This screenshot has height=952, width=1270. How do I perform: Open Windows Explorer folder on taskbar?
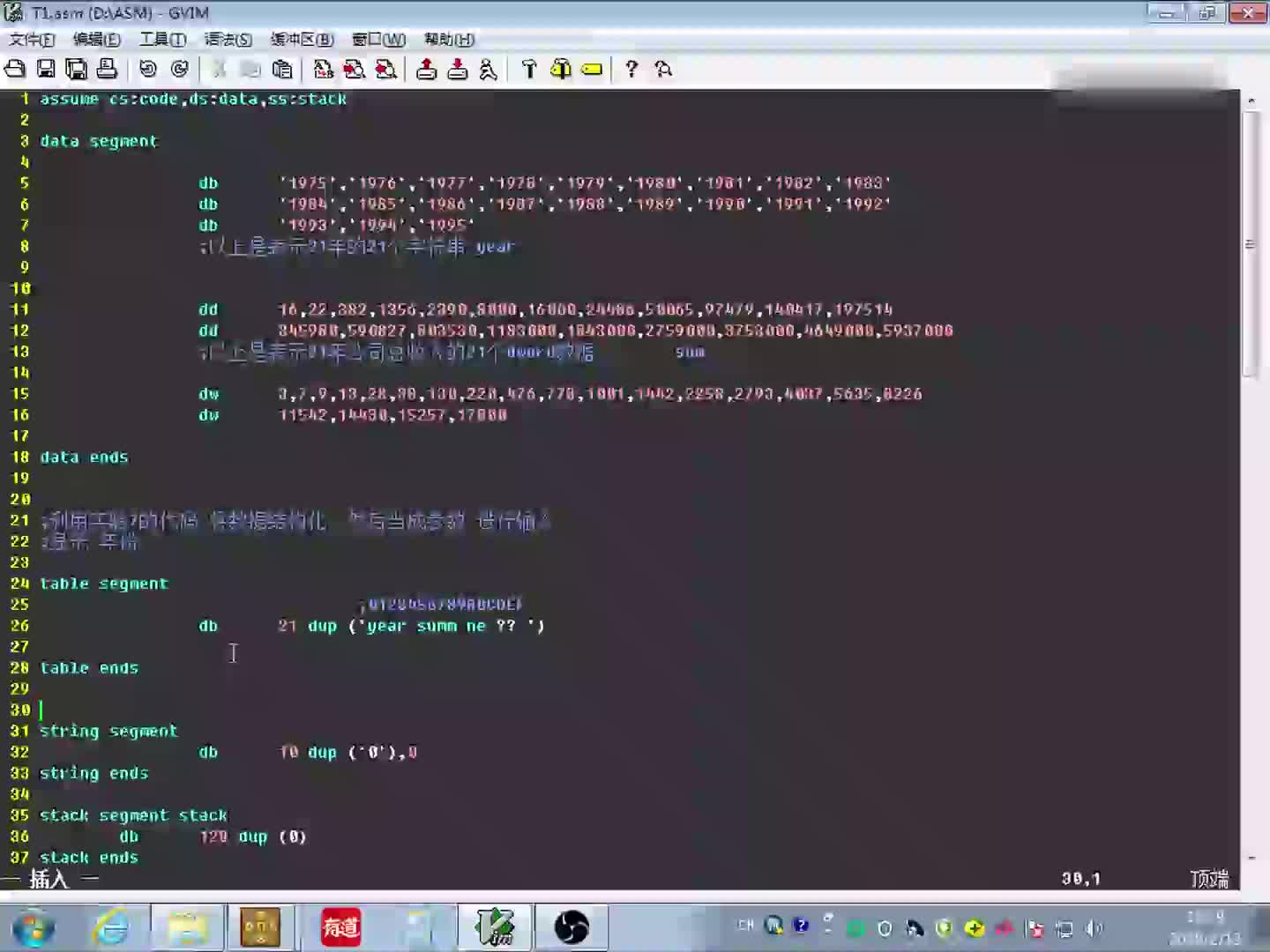(187, 928)
